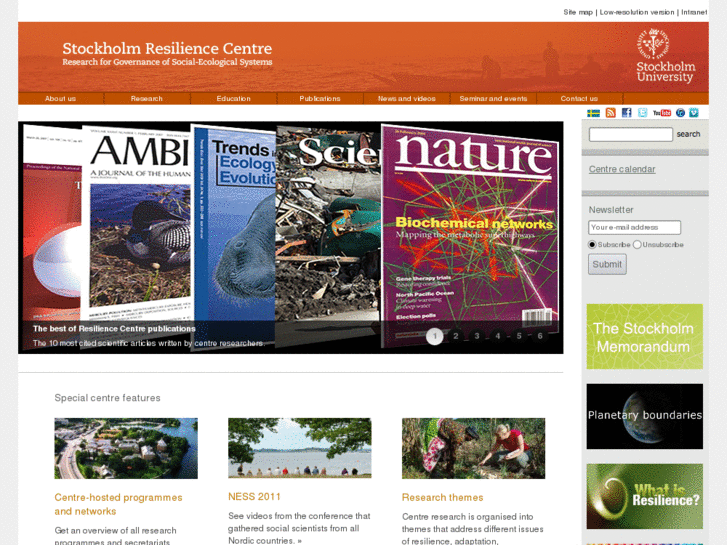Select the Unsubscribe radio button
This screenshot has width=727, height=545.
coord(637,244)
